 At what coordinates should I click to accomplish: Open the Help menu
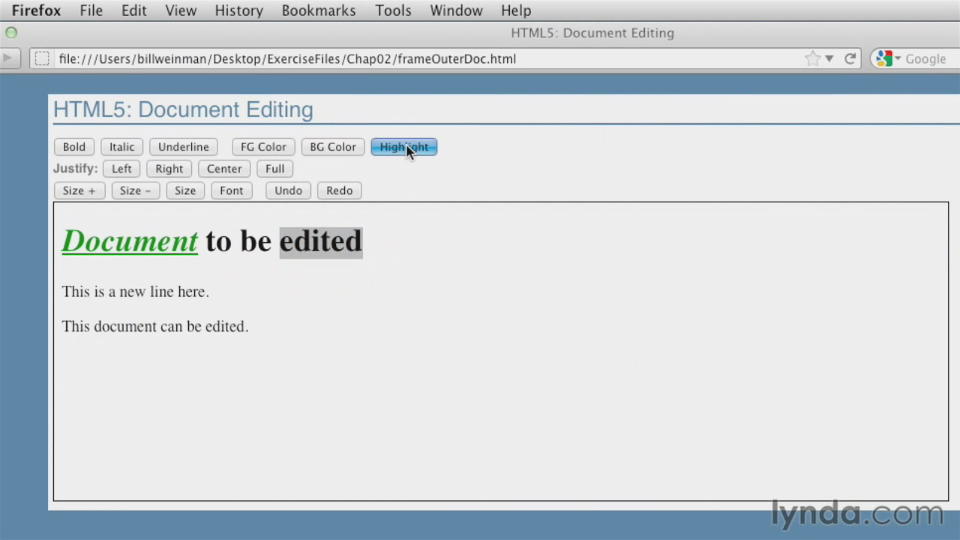pyautogui.click(x=516, y=10)
